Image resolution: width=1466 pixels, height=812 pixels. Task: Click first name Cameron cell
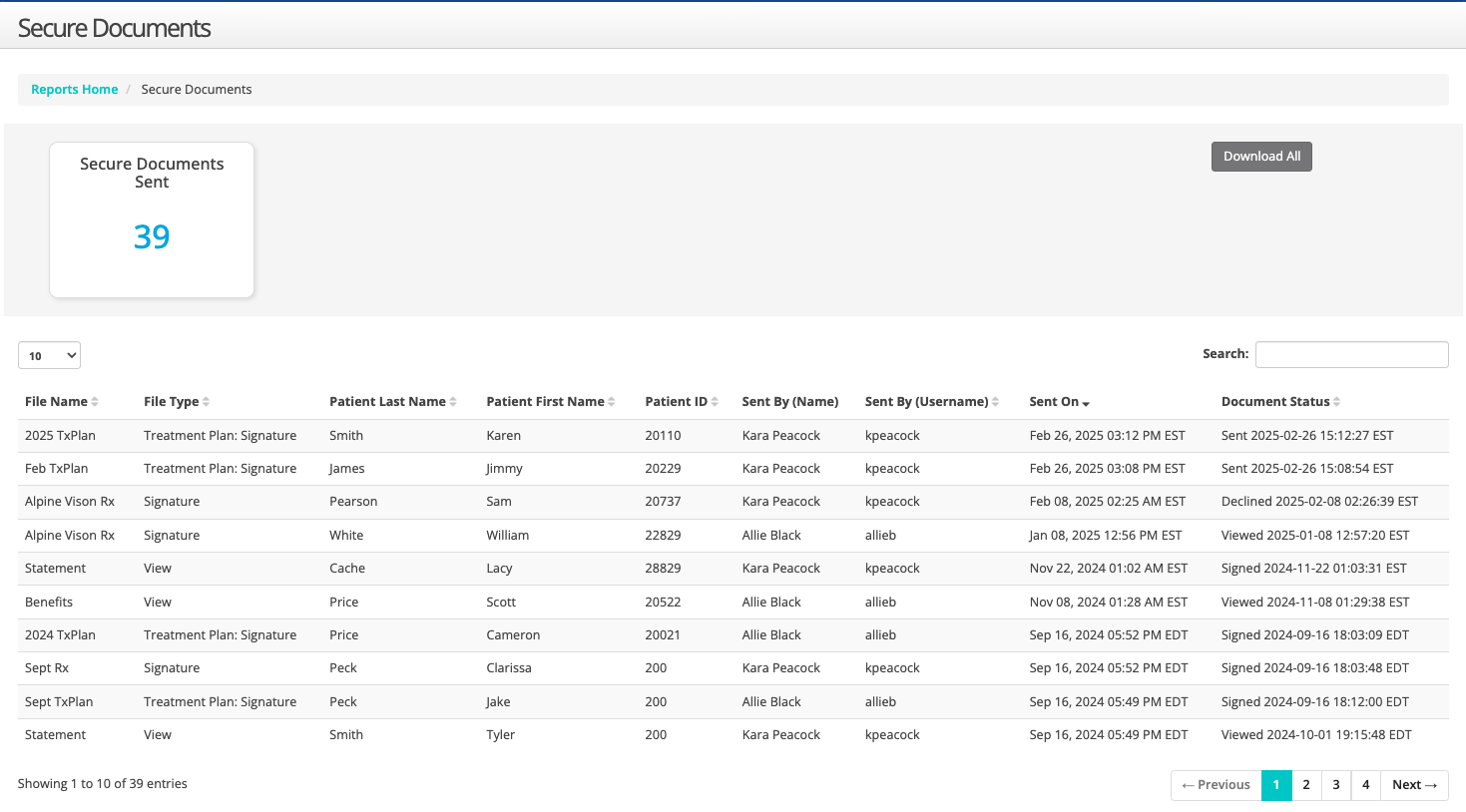(513, 635)
